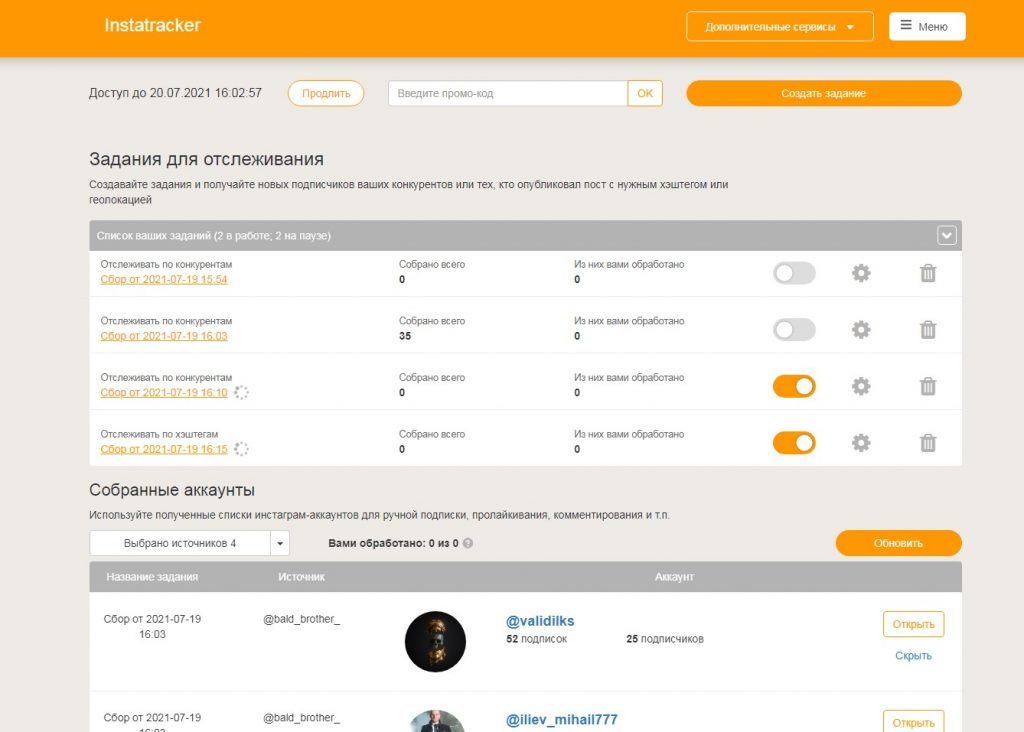Click the Выбрано источников 4 field
This screenshot has height=732, width=1024.
click(180, 543)
